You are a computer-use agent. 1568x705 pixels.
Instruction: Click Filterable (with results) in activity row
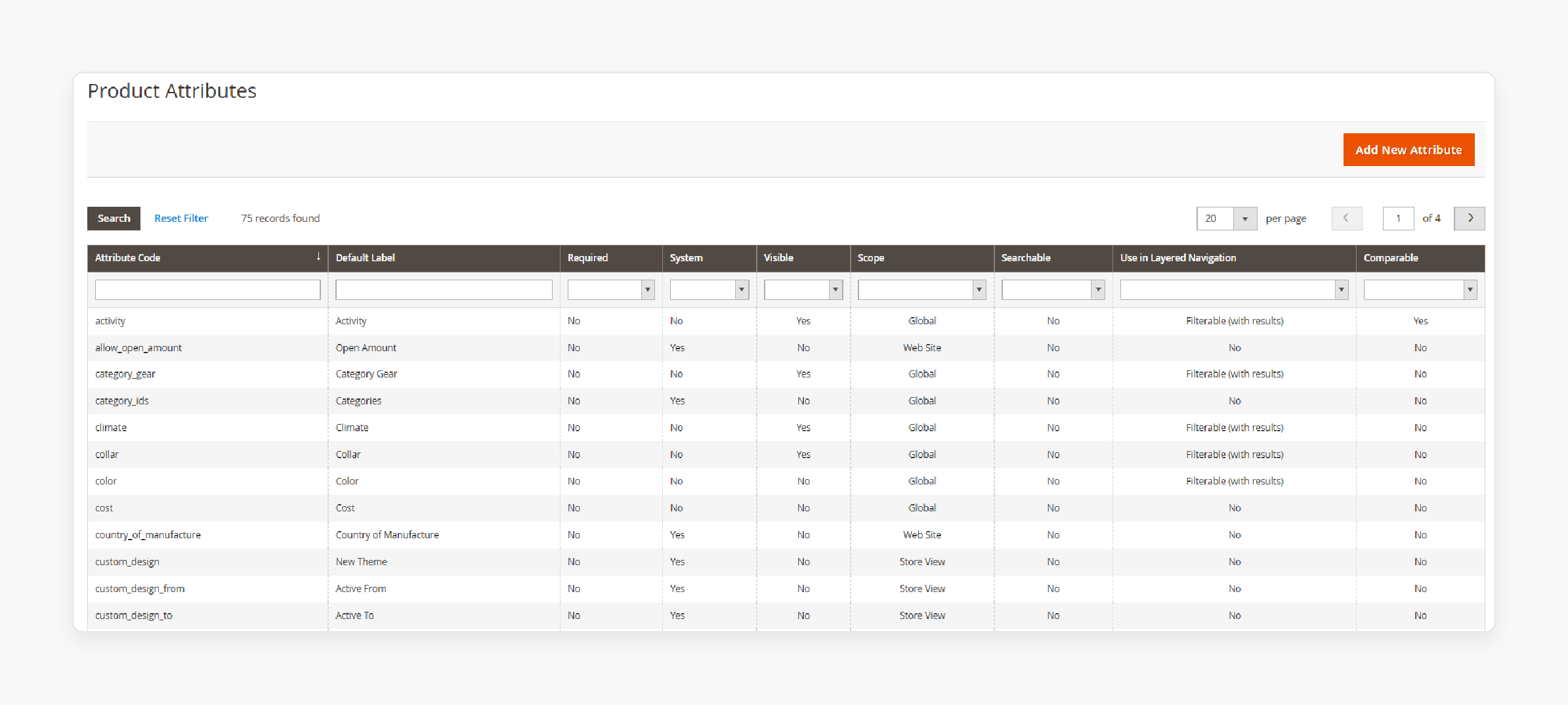[x=1234, y=321]
